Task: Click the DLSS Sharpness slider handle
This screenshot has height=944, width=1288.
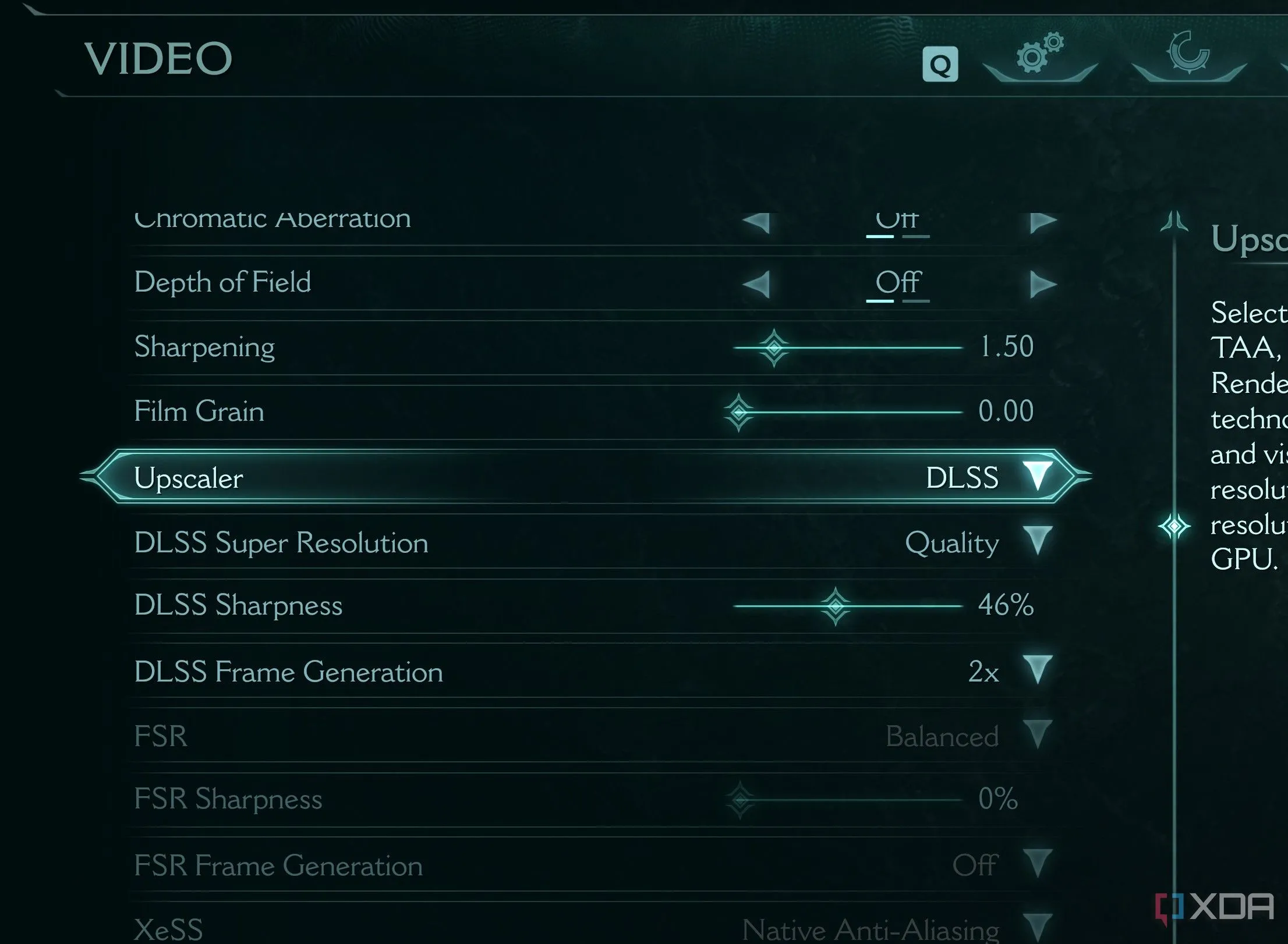Action: (836, 606)
